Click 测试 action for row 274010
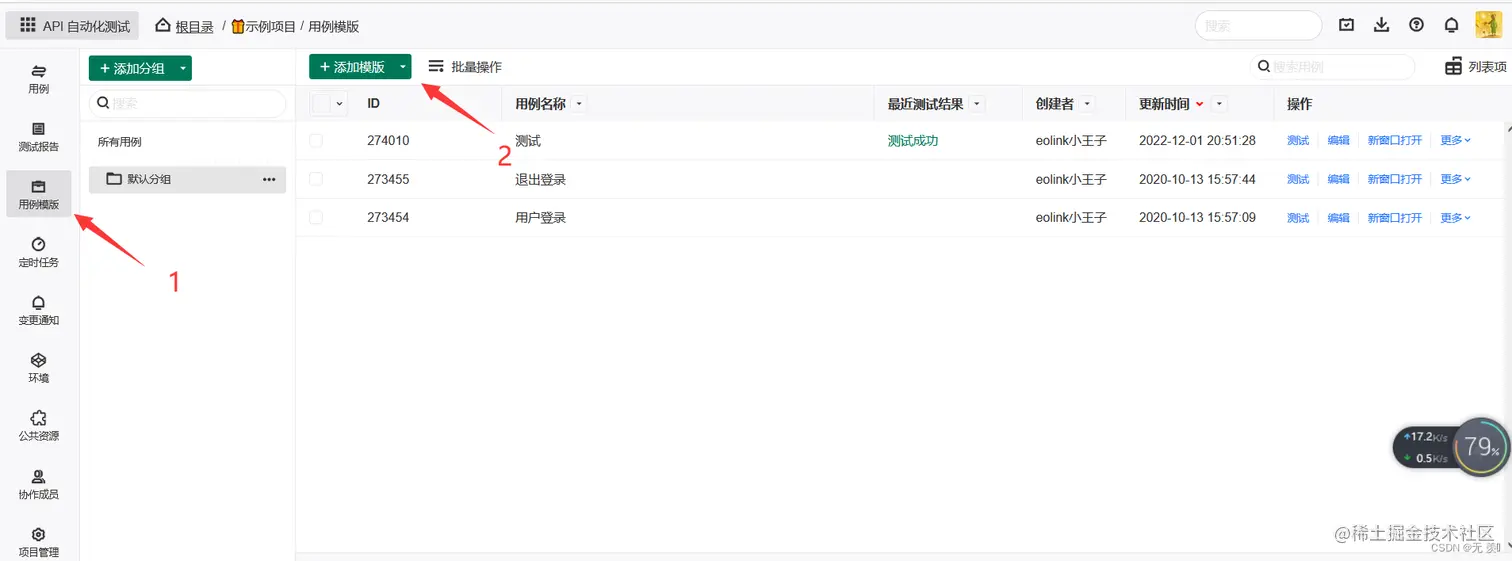This screenshot has width=1512, height=561. (1298, 141)
